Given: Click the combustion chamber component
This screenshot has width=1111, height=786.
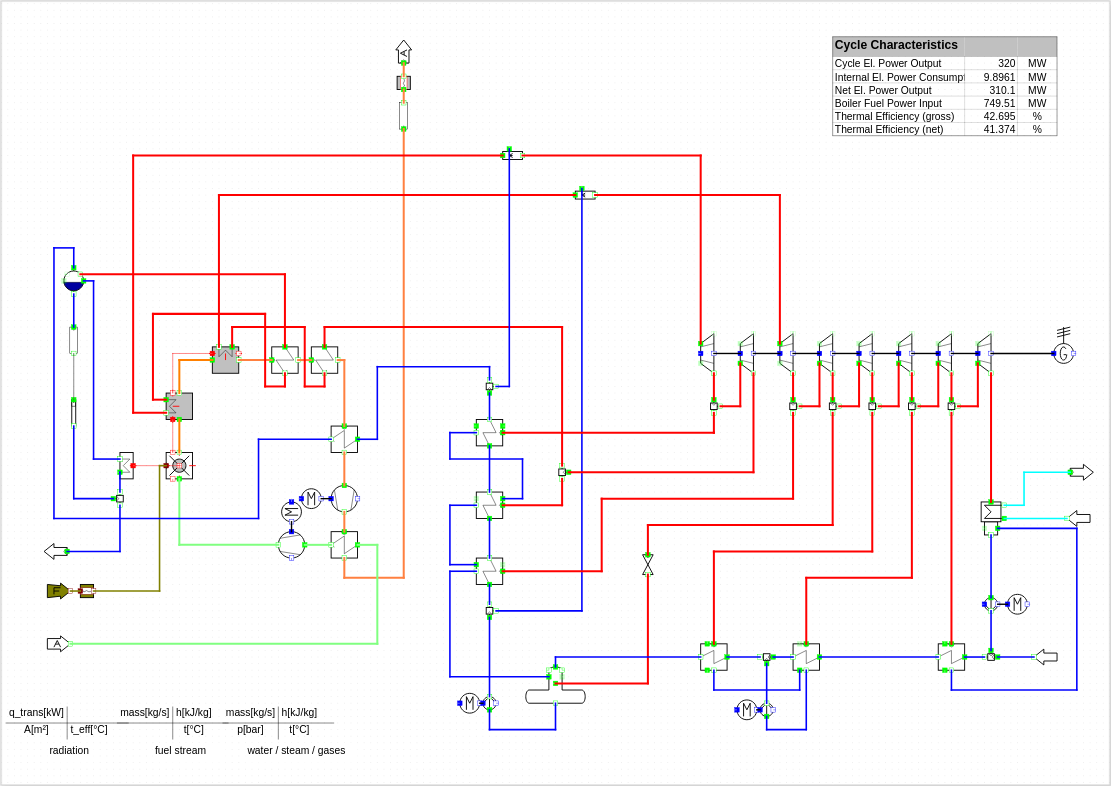Looking at the screenshot, I should 179,465.
